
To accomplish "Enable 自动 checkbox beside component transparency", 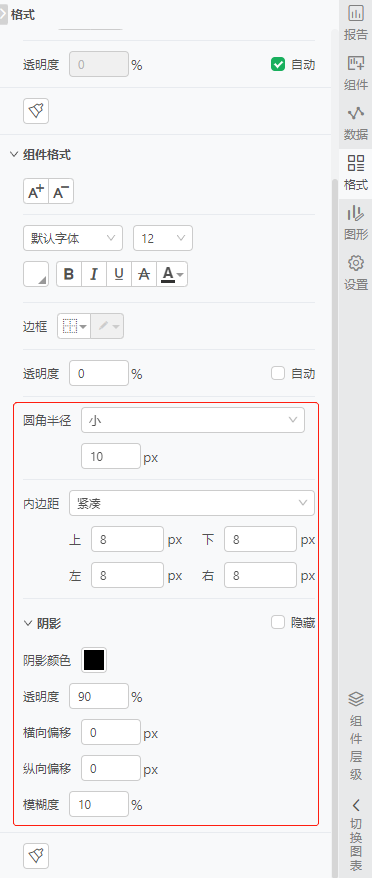I will tap(278, 373).
